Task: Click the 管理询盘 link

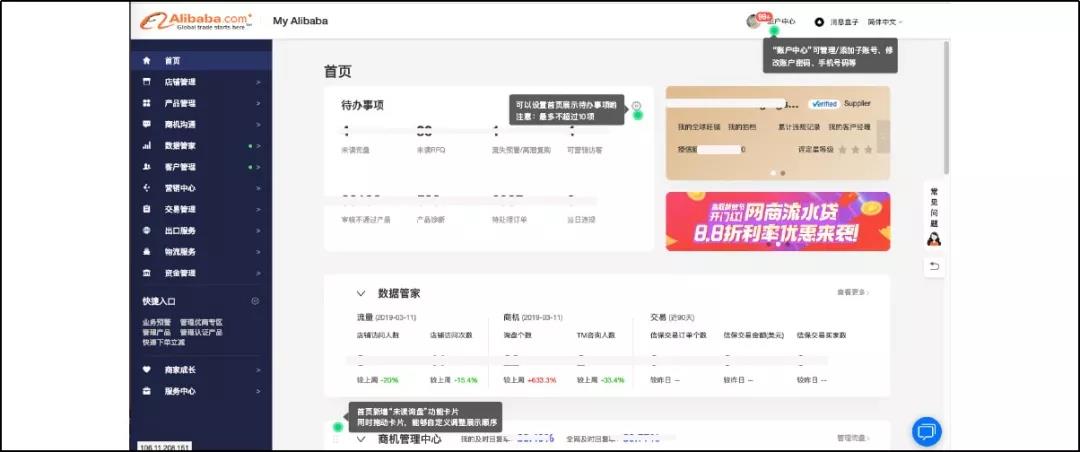Action: [x=853, y=438]
